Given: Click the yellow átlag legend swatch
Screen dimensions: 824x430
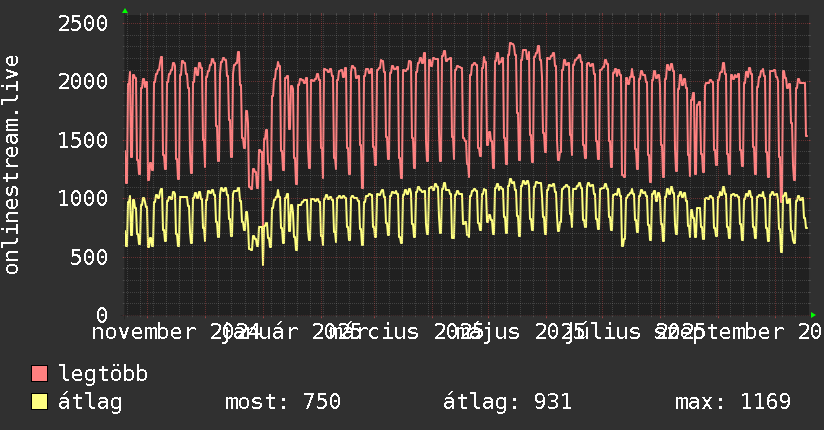Looking at the screenshot, I should 39,401.
